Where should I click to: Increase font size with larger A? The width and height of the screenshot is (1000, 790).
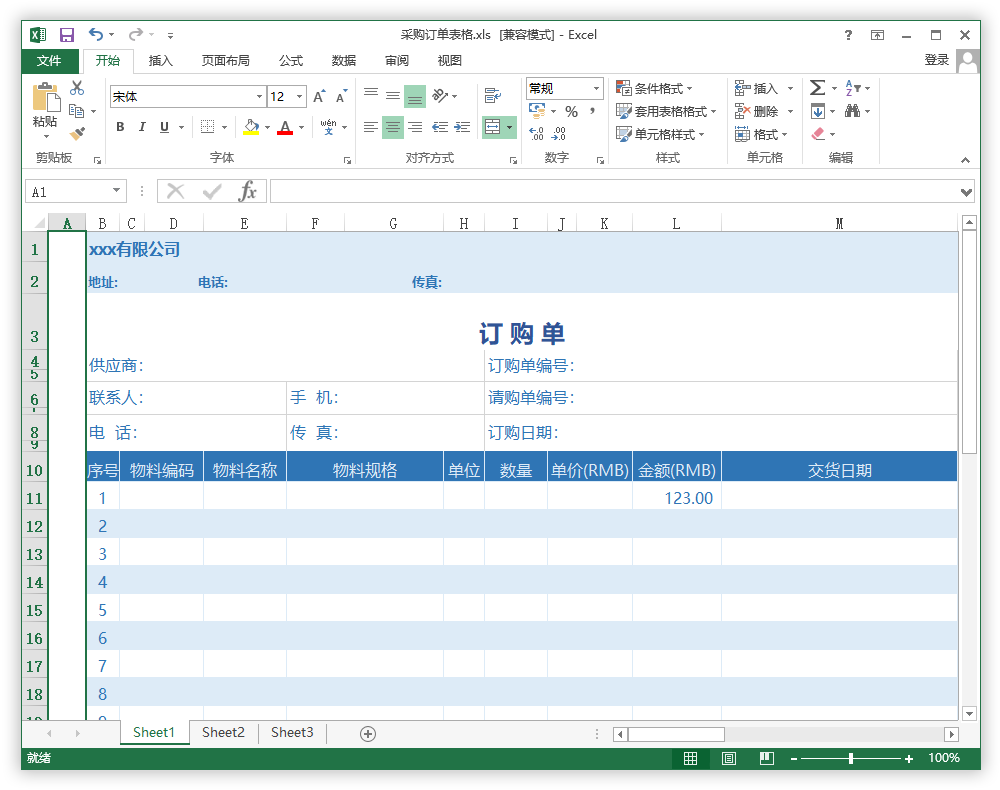pyautogui.click(x=319, y=96)
